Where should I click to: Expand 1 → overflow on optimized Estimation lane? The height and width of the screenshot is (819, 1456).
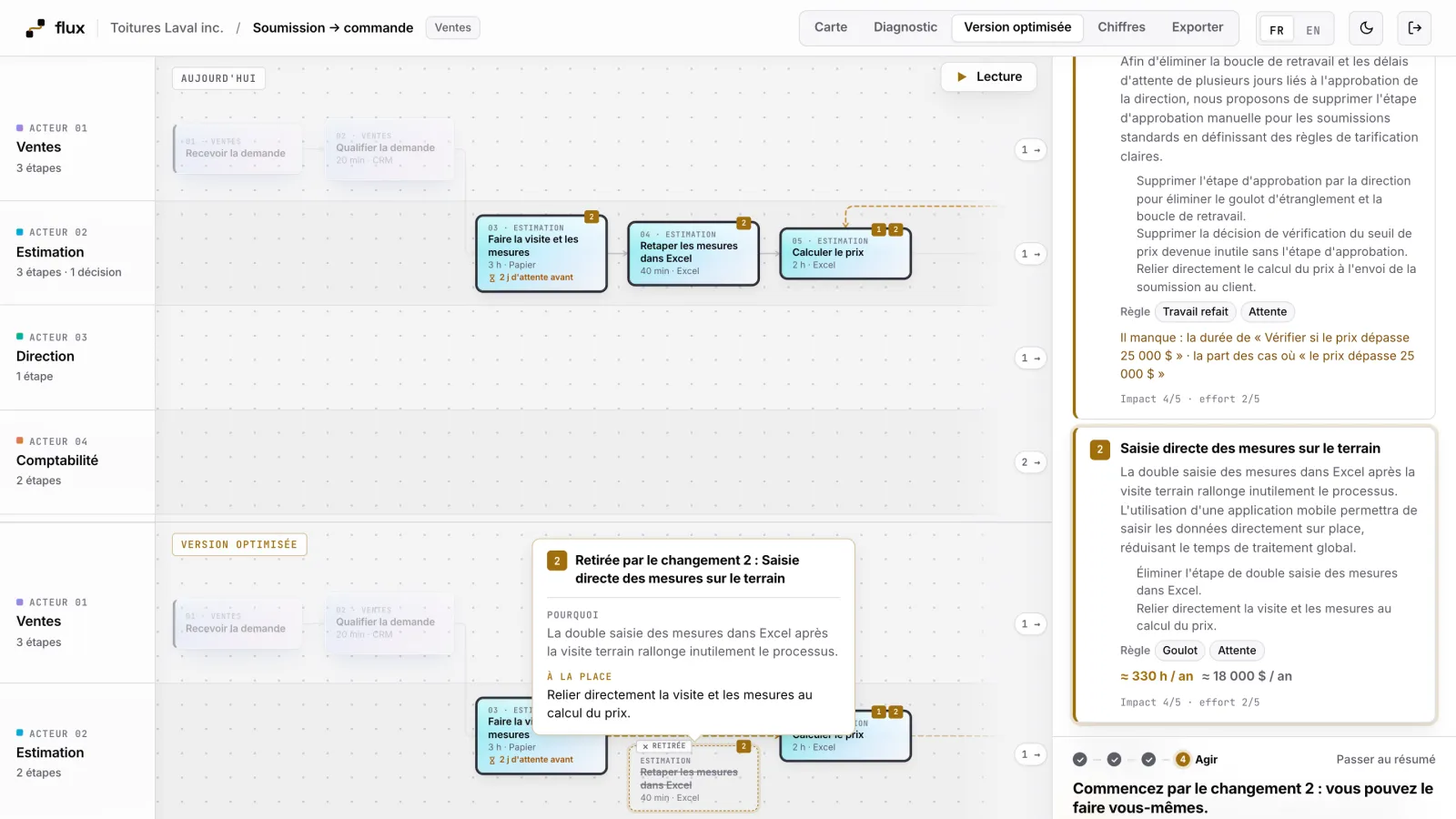point(1030,754)
